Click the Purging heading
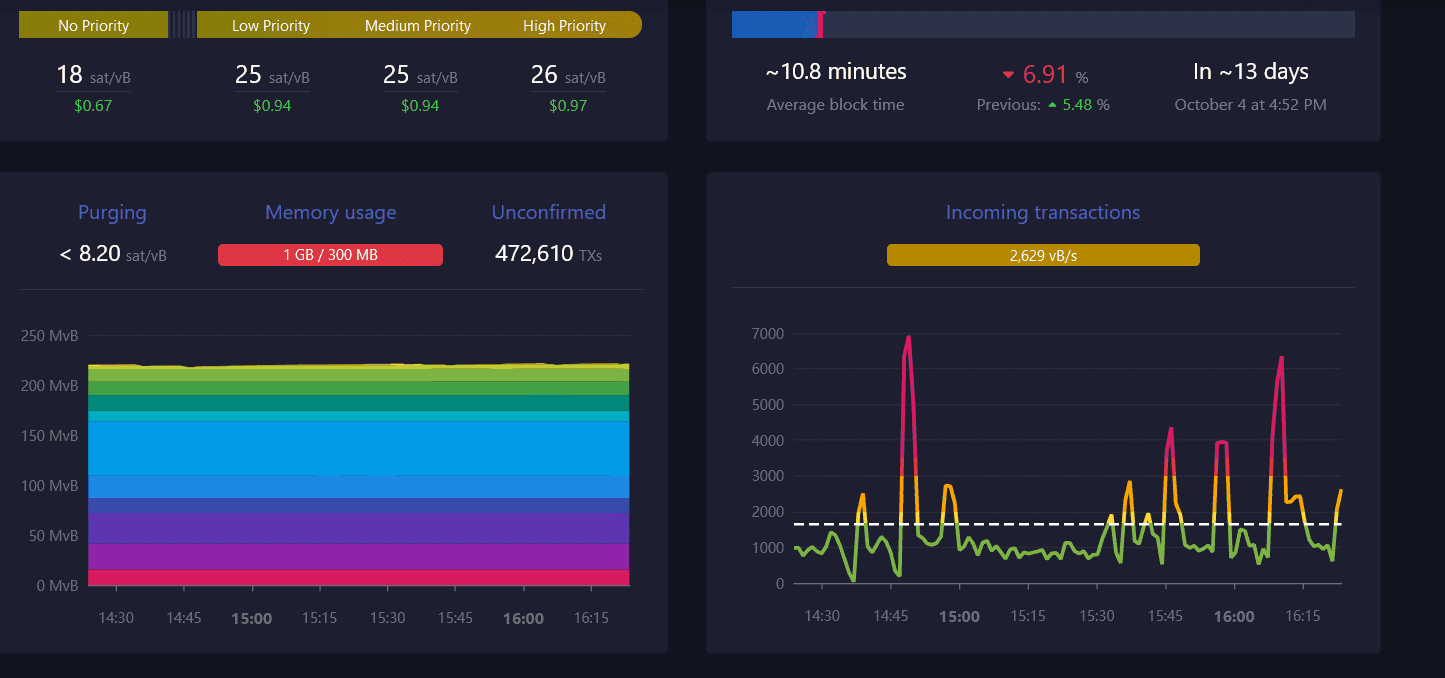This screenshot has height=678, width=1445. (112, 212)
